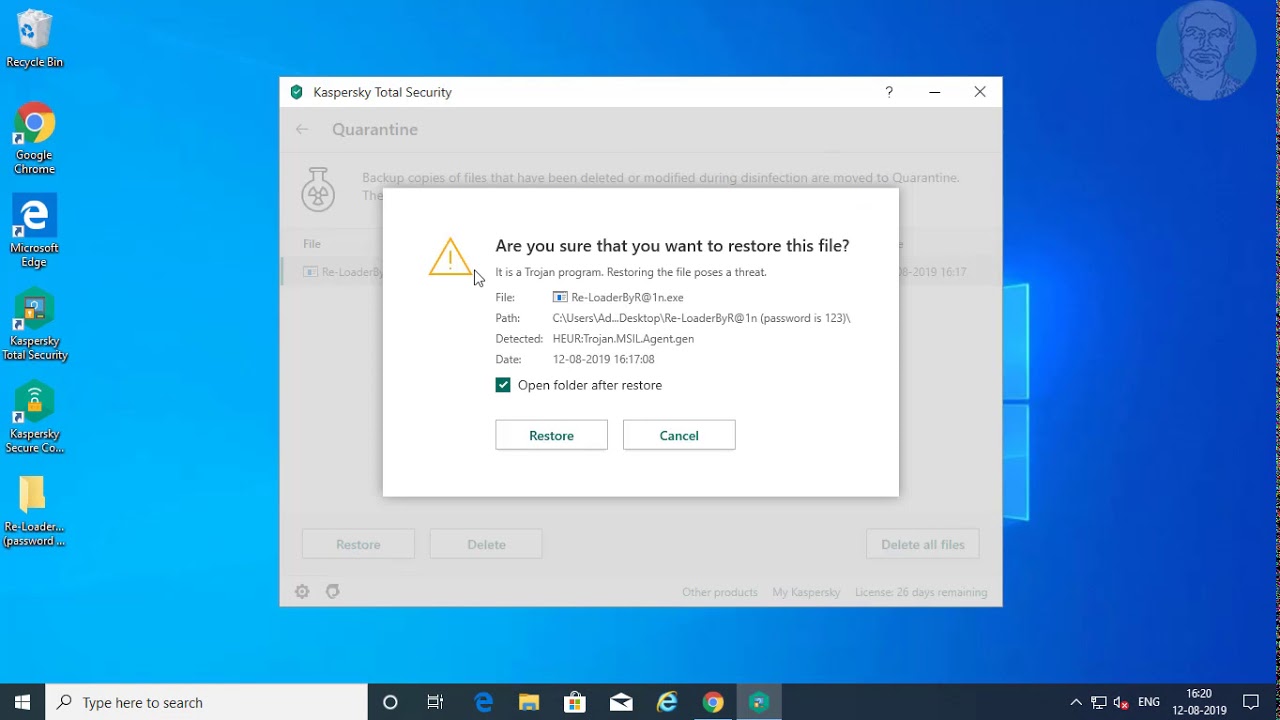Screen dimensions: 1280x720
Task: Open Microsoft Store from taskbar
Action: pyautogui.click(x=575, y=702)
